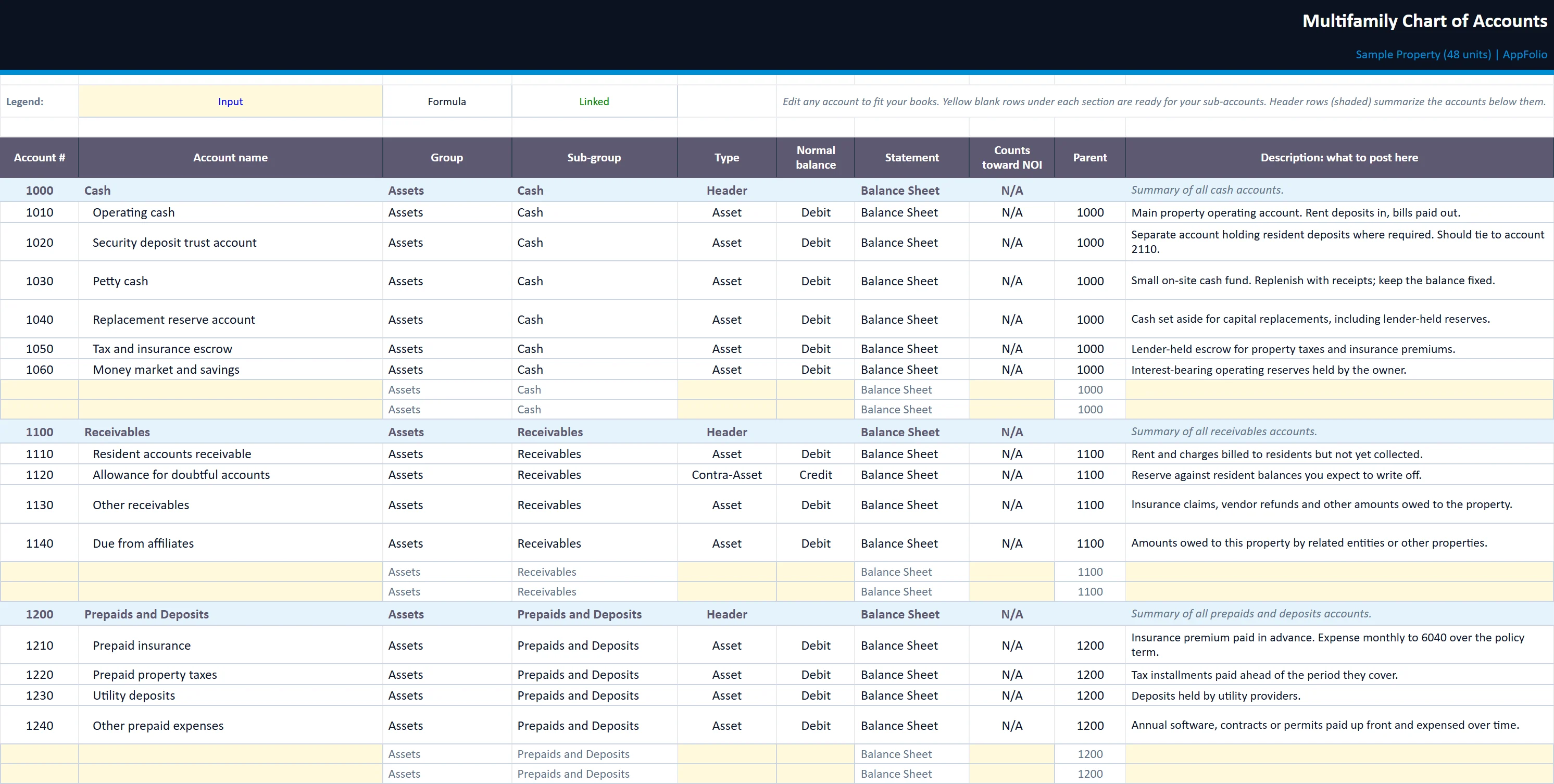Select account number 1020
This screenshot has height=784, width=1554.
coord(39,243)
